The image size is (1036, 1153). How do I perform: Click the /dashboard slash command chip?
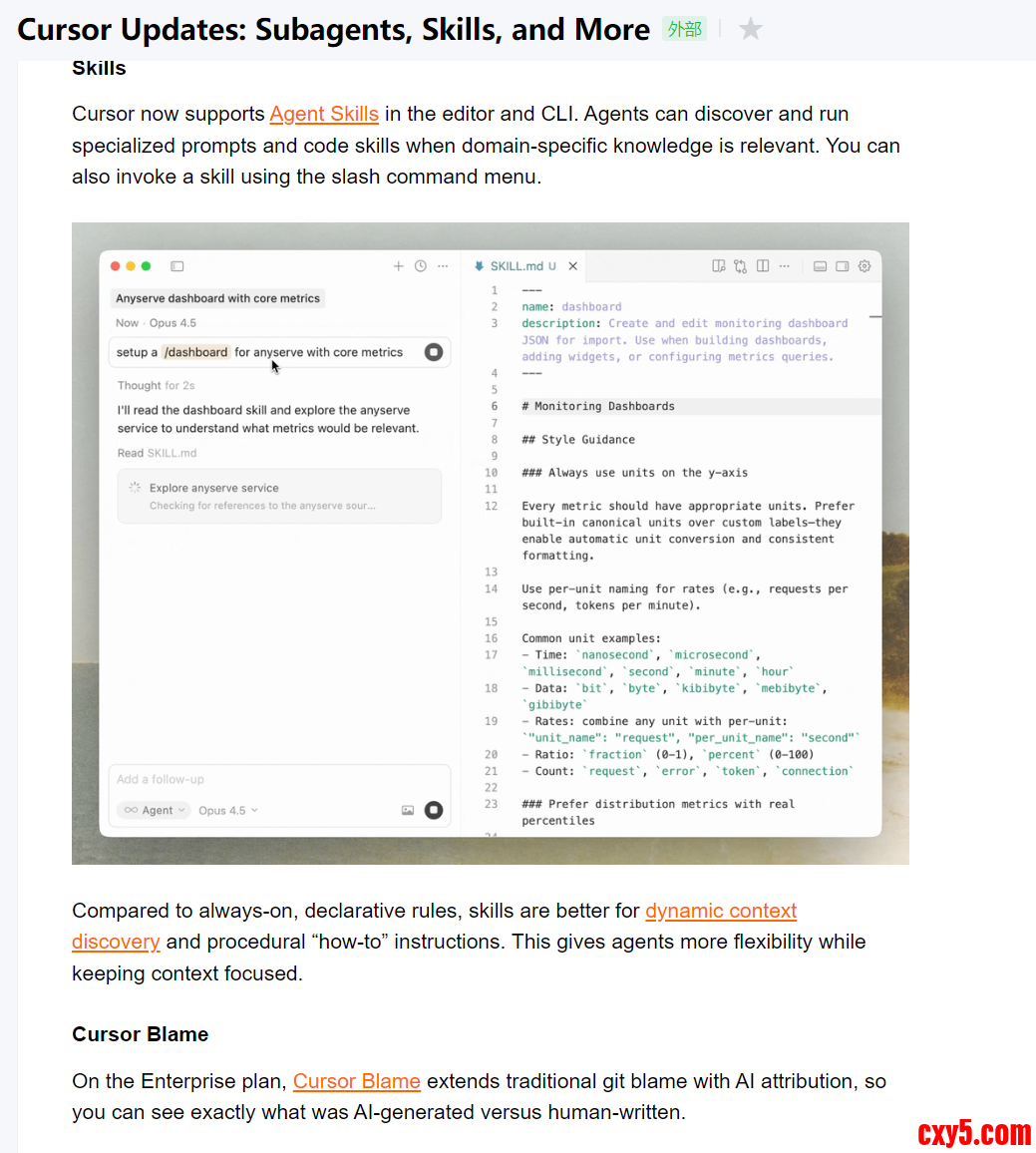click(195, 352)
